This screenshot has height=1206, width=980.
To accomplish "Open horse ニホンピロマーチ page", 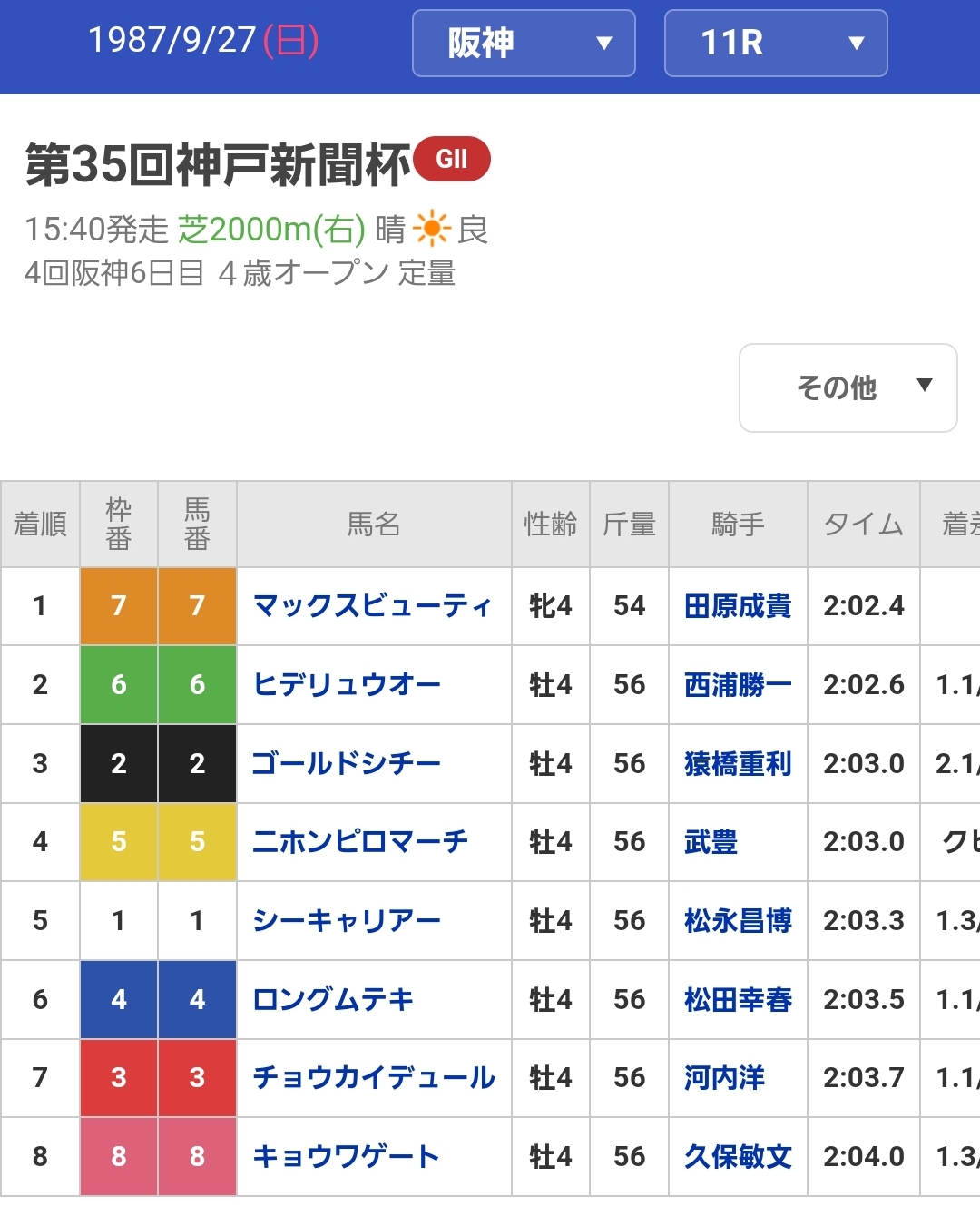I will [x=360, y=842].
